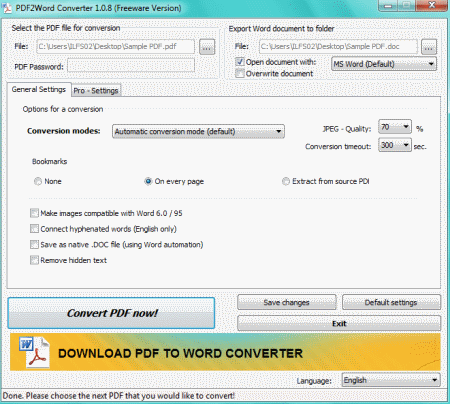Close the PDF2Word Converter window
The image size is (450, 404).
pos(431,5)
